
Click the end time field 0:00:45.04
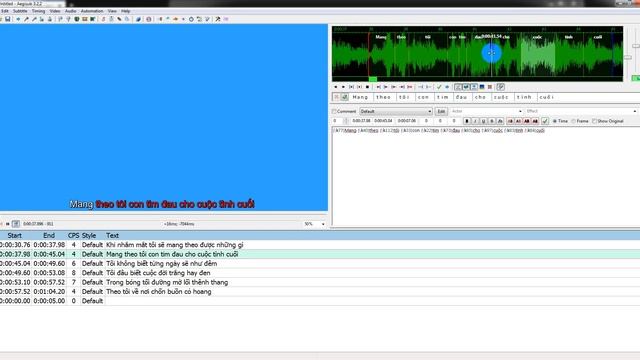383,121
